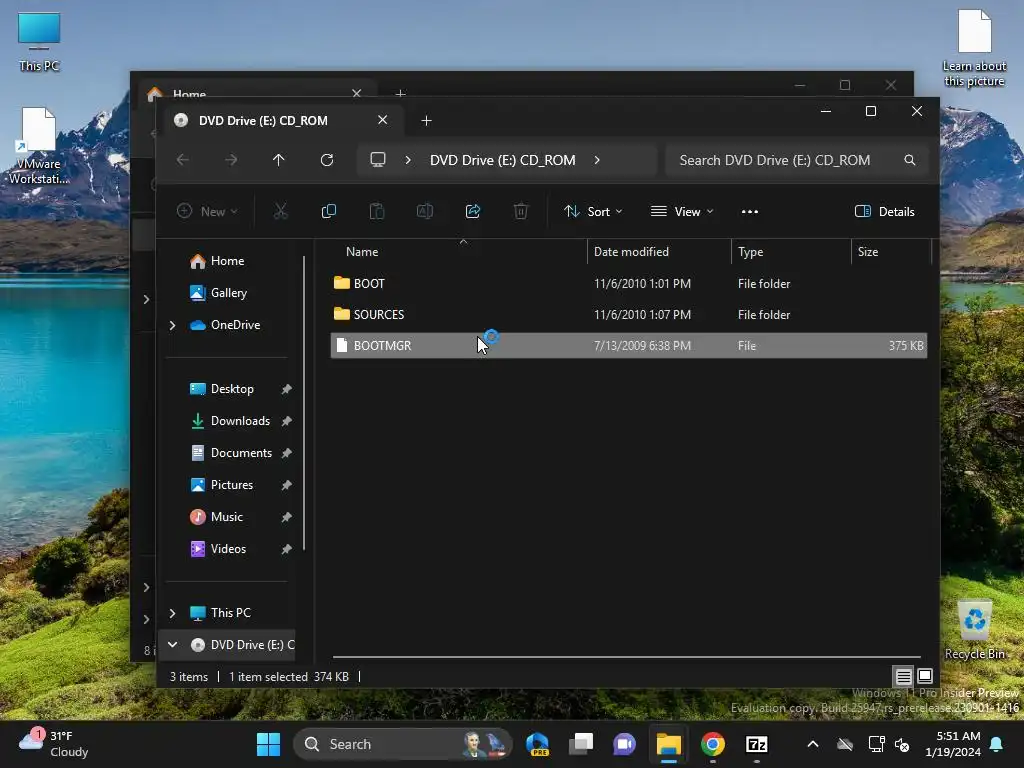The height and width of the screenshot is (768, 1024).
Task: Sort by Size column header
Action: (867, 251)
